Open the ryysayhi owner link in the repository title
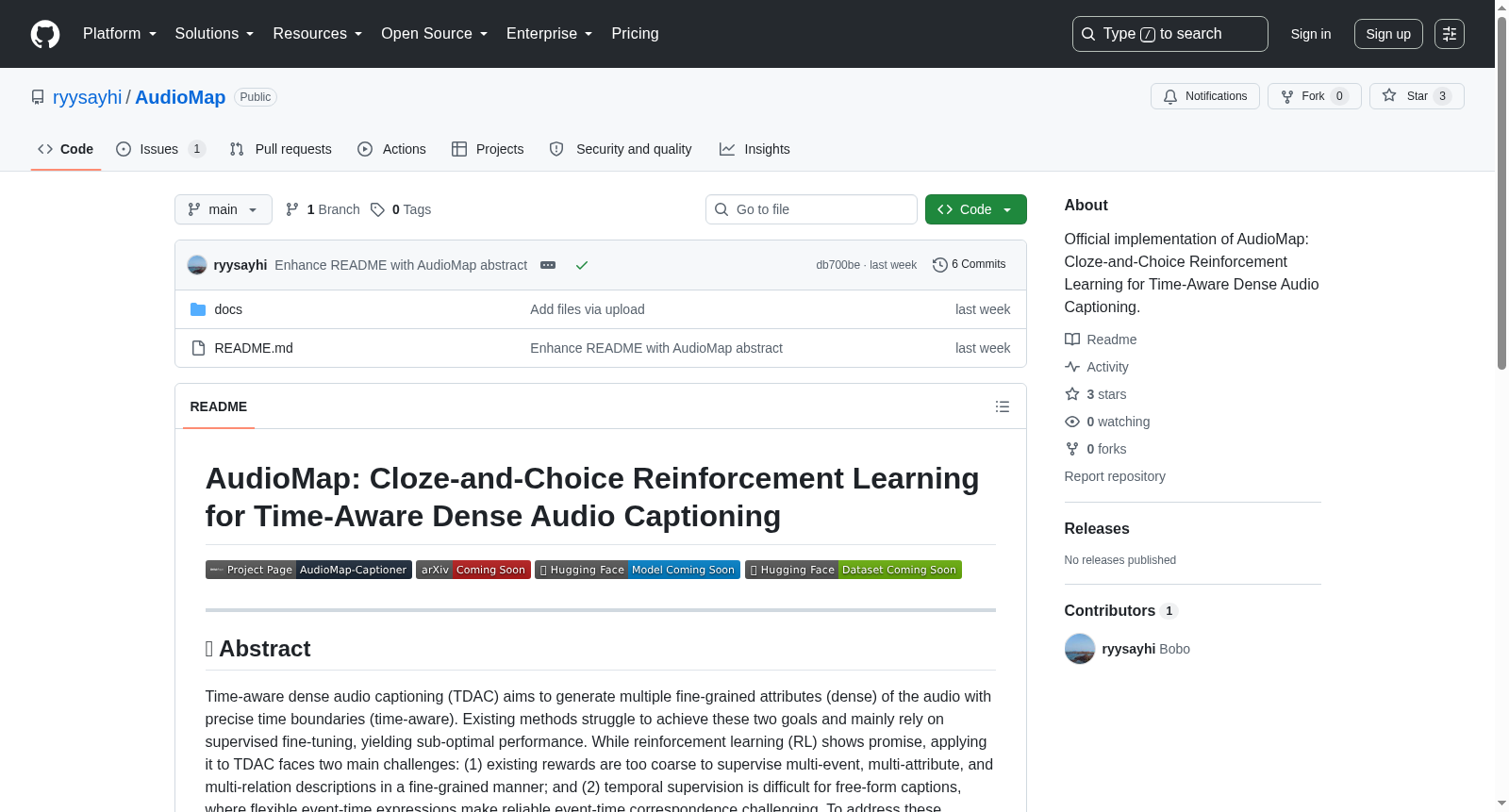 [x=87, y=97]
